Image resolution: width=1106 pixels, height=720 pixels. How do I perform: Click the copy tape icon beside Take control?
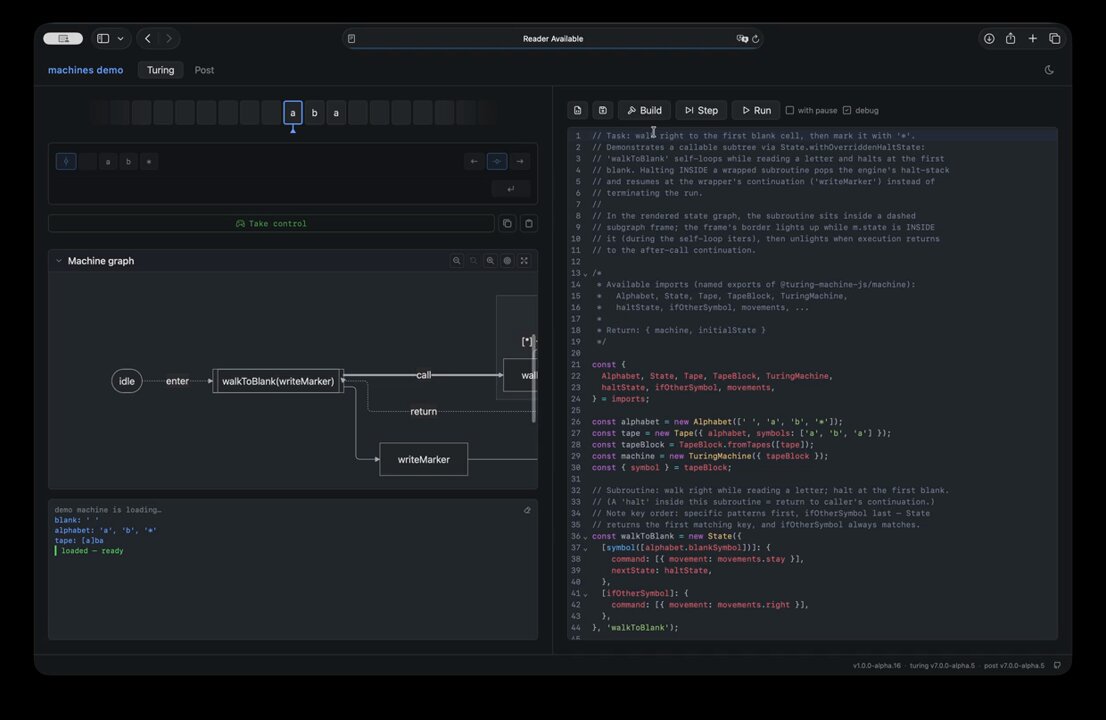click(x=507, y=224)
